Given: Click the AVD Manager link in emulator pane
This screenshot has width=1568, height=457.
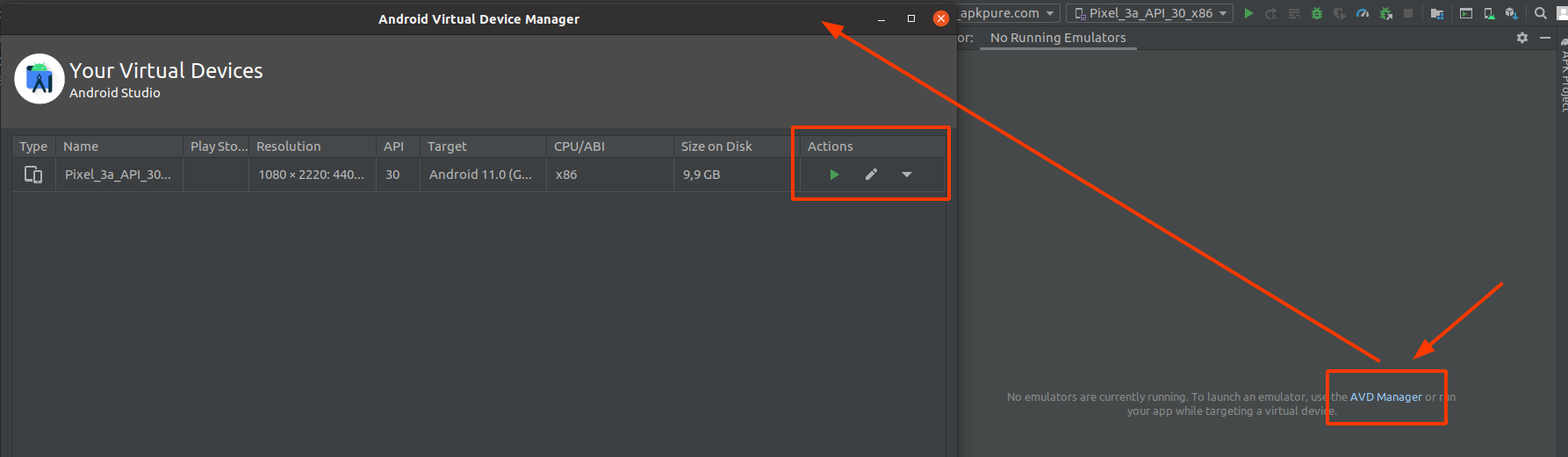Looking at the screenshot, I should tap(1385, 397).
